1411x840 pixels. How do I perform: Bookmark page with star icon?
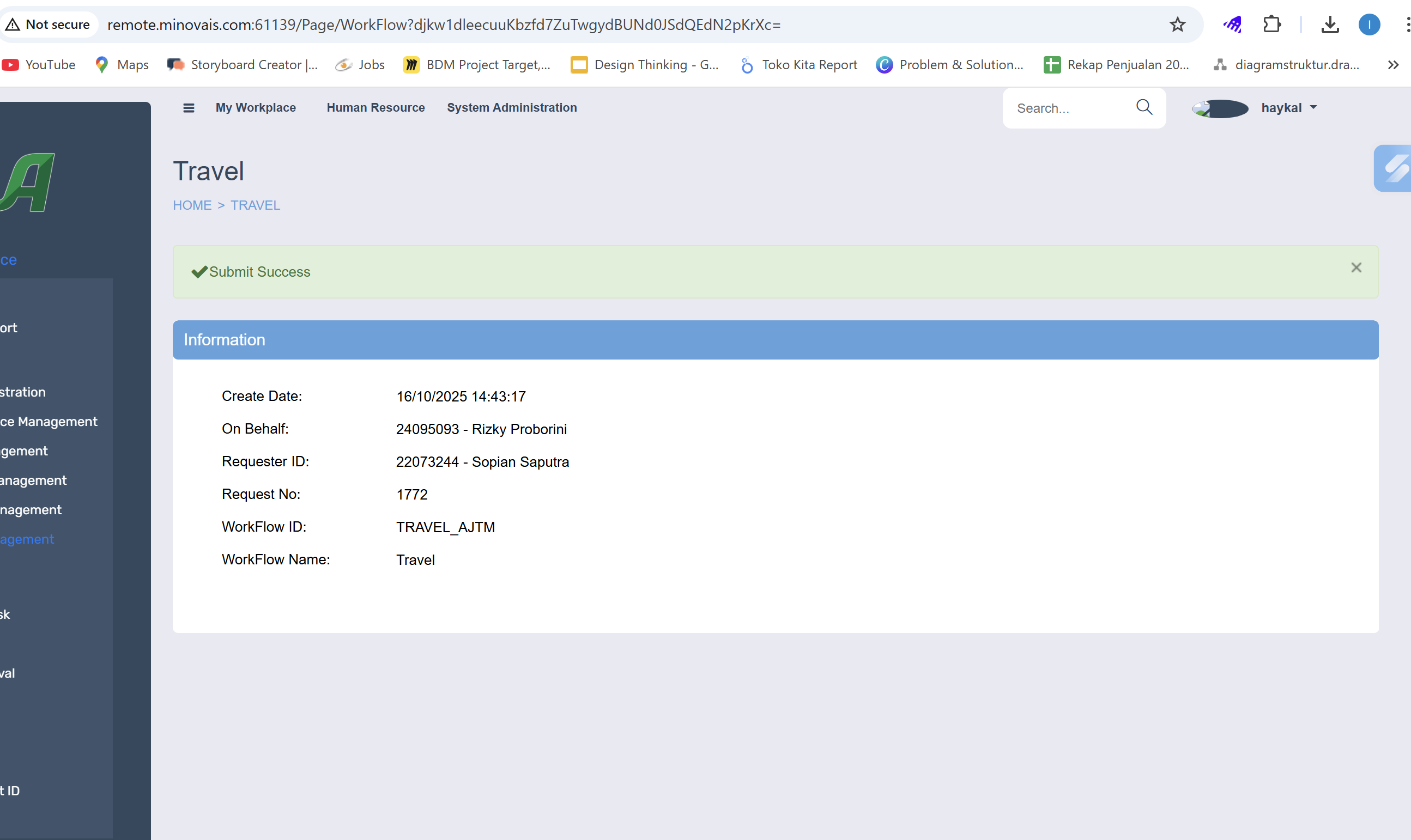tap(1177, 25)
